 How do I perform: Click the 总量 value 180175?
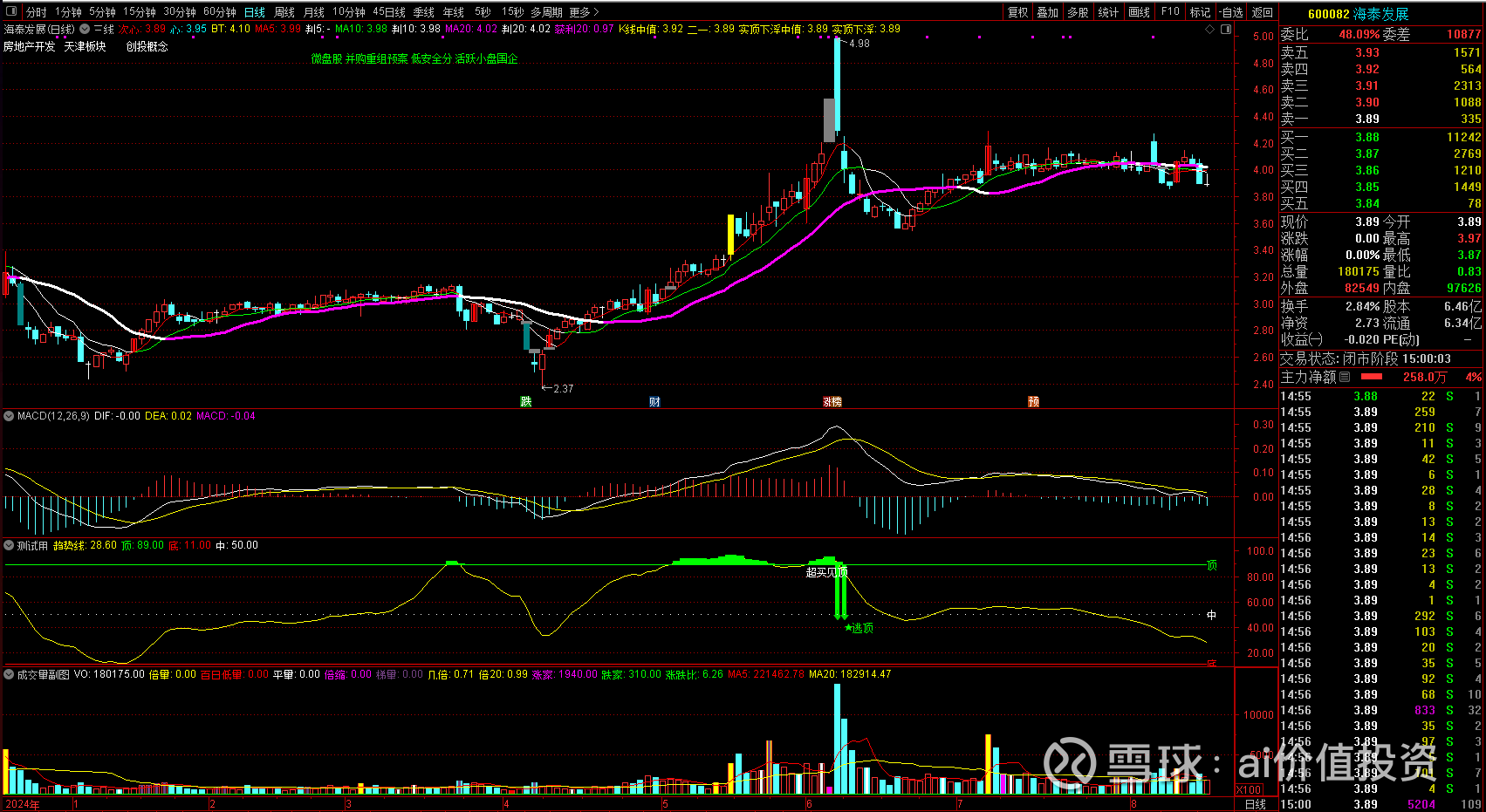[1359, 271]
